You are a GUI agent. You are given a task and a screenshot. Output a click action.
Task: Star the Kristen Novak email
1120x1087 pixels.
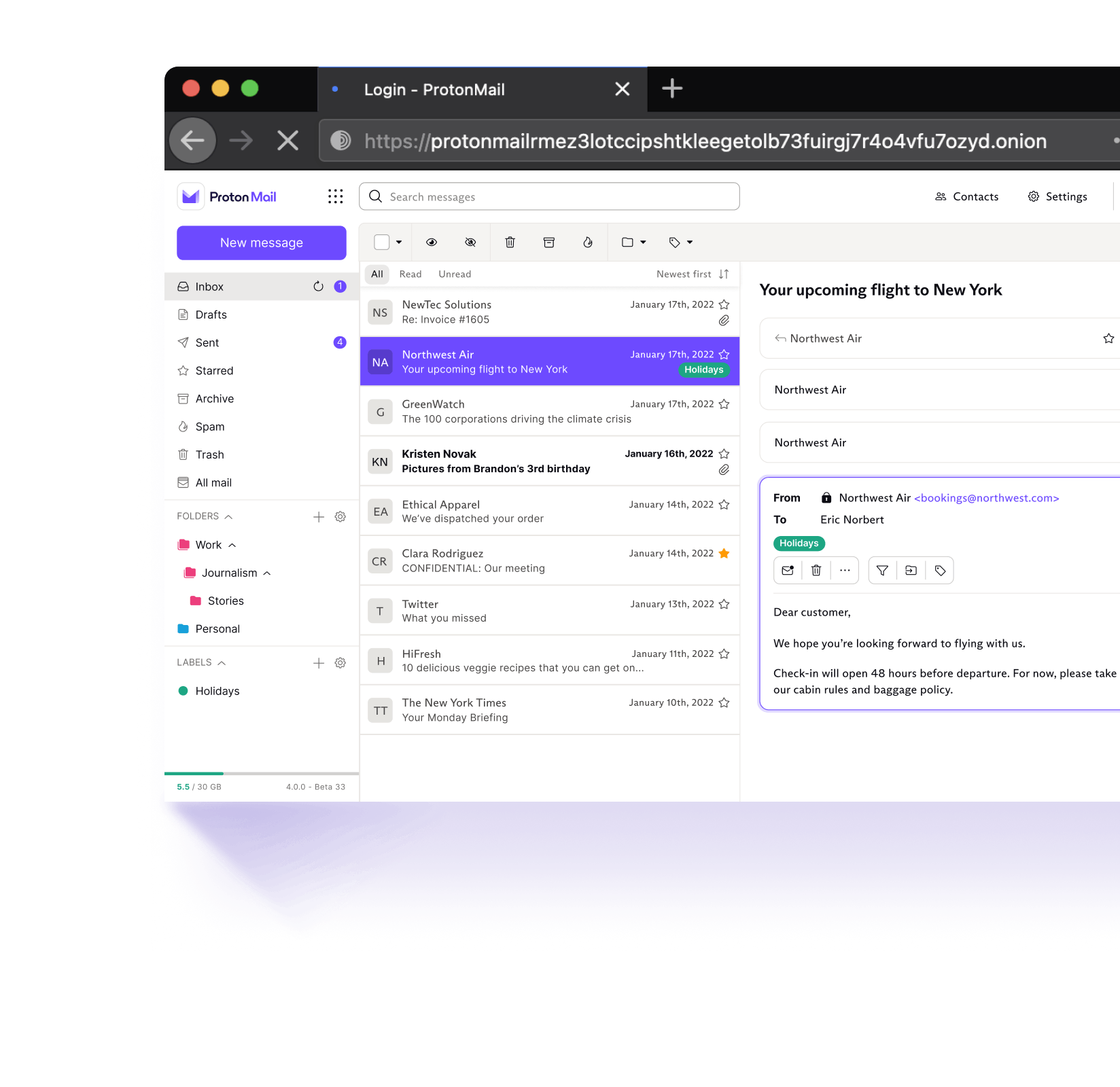[724, 454]
